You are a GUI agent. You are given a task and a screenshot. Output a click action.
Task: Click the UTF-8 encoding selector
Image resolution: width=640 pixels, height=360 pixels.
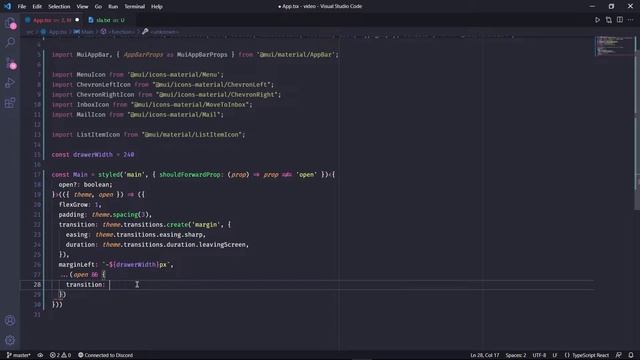tap(539, 355)
